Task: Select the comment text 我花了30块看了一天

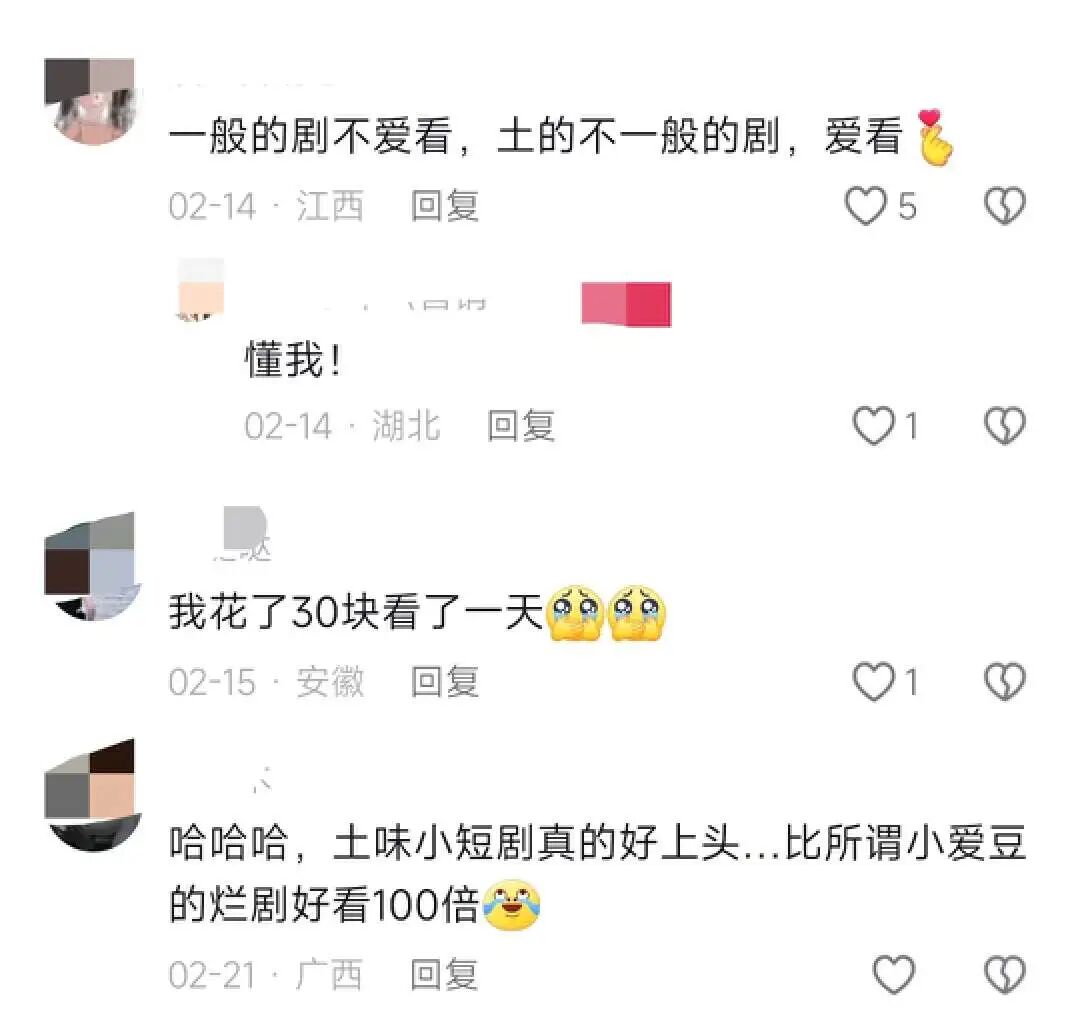Action: pos(357,611)
